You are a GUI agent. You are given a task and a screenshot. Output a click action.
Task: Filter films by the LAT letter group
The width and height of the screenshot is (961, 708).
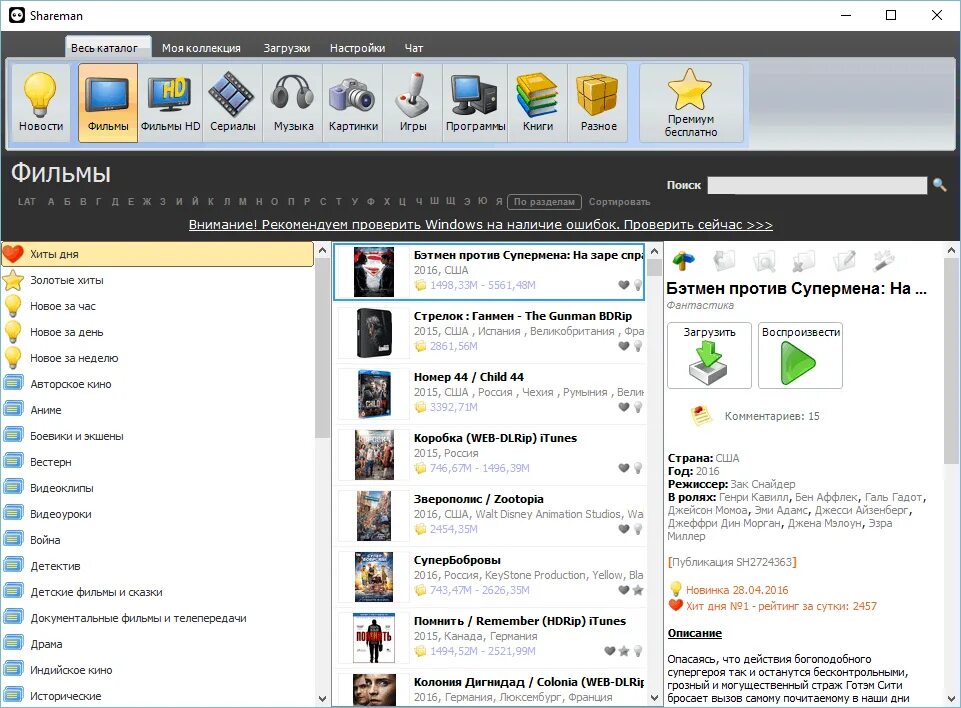coord(26,202)
